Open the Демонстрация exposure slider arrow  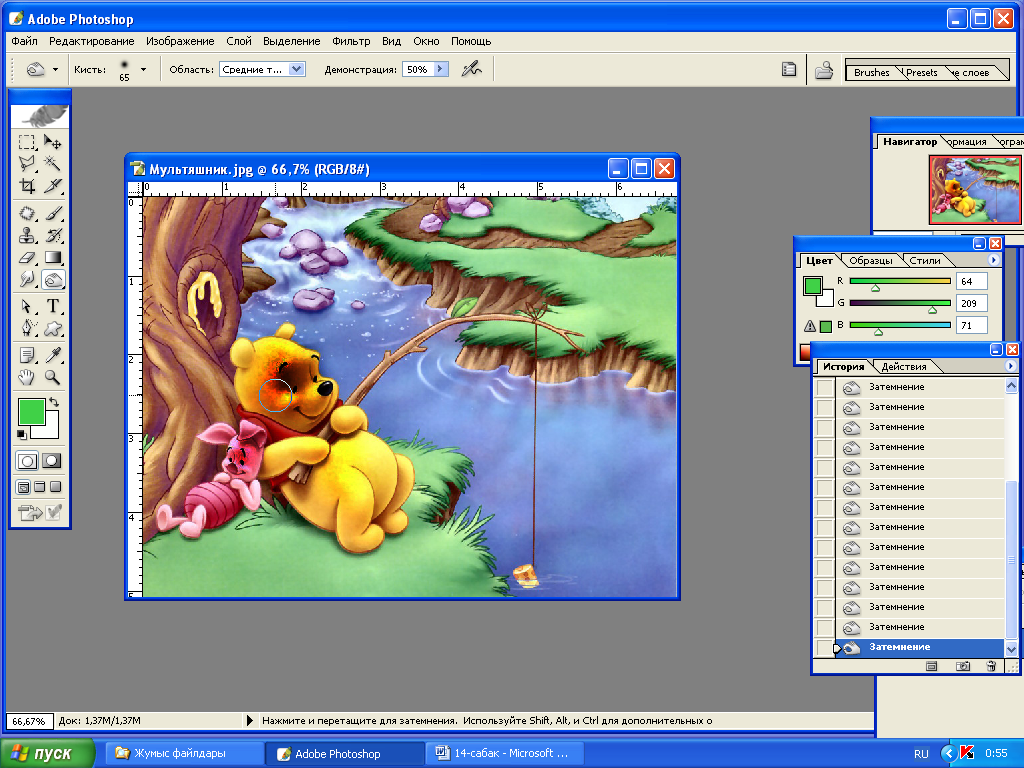click(x=440, y=69)
